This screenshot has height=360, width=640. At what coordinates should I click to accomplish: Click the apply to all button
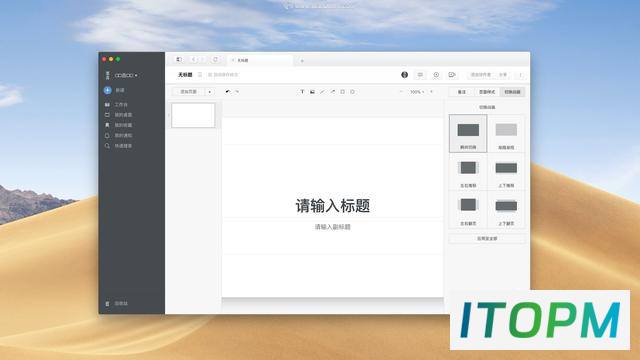click(487, 238)
